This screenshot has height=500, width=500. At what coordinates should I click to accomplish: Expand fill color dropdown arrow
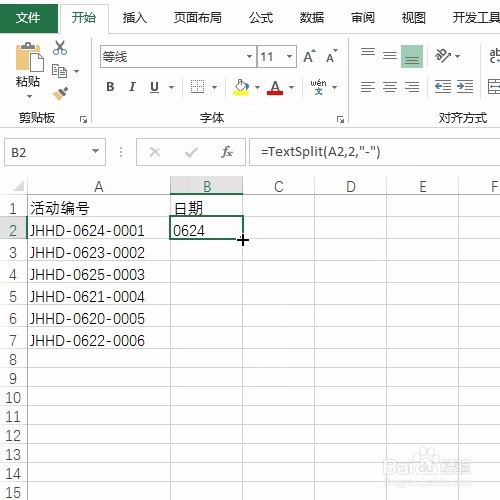coord(257,87)
